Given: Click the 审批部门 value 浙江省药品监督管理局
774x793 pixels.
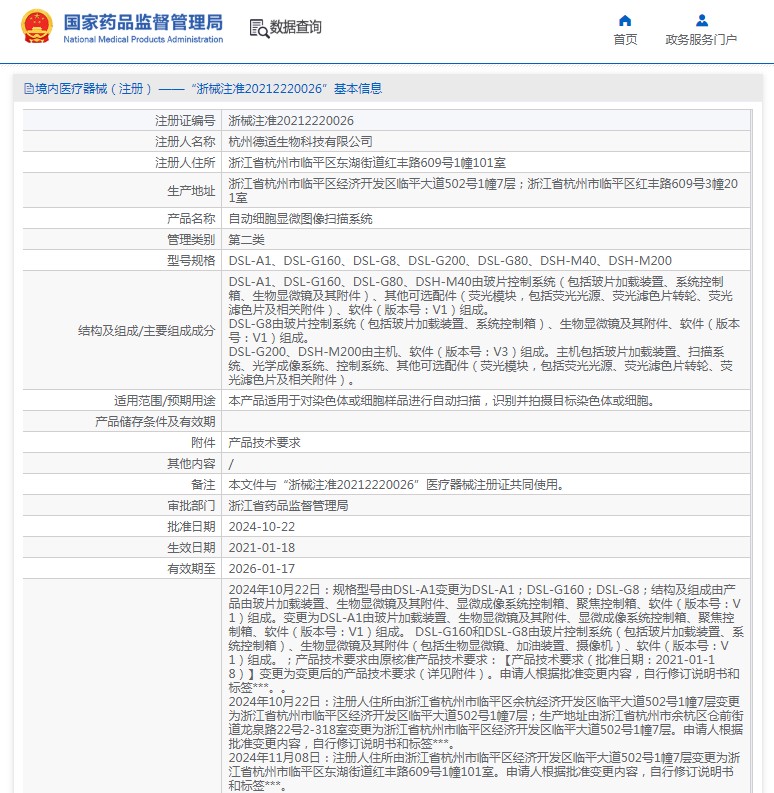Looking at the screenshot, I should (x=288, y=506).
